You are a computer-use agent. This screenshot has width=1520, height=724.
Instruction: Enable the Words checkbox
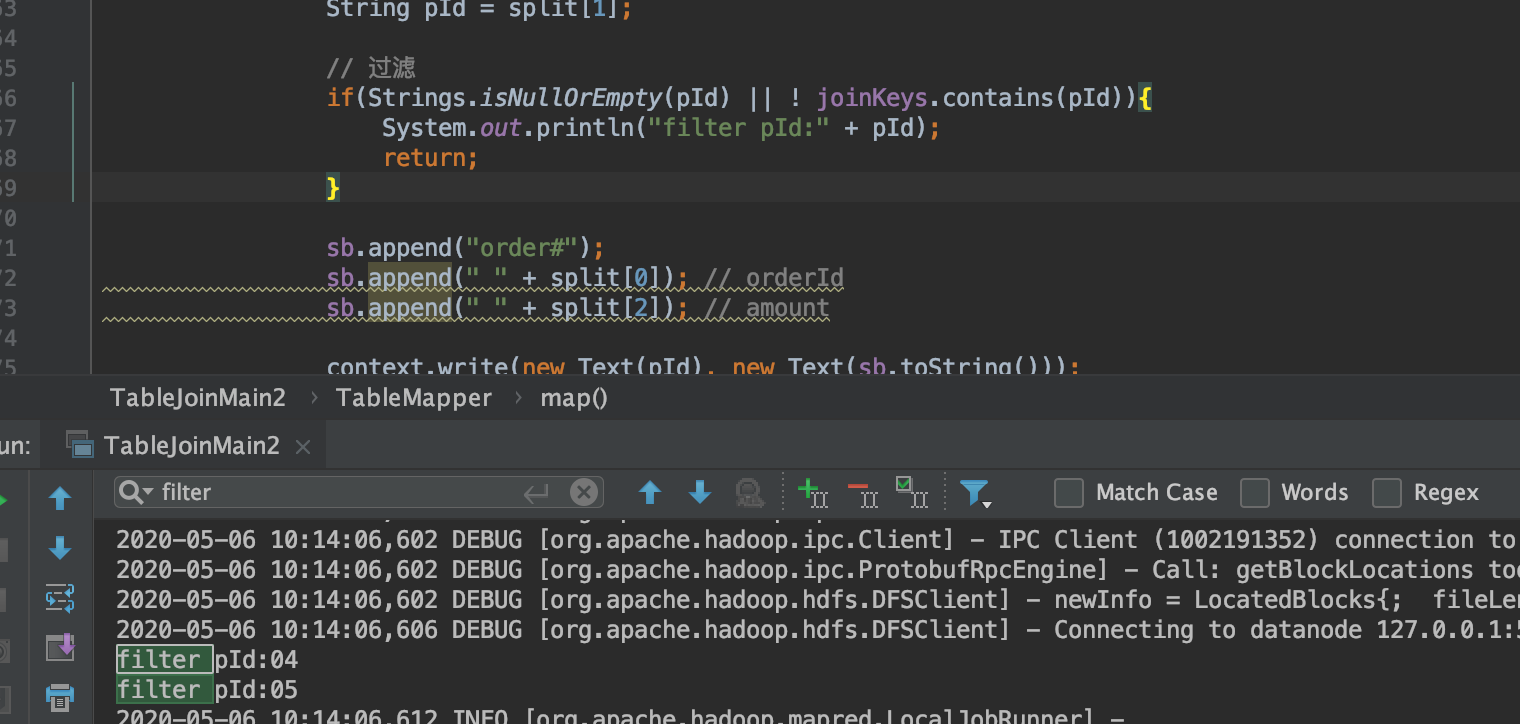pyautogui.click(x=1255, y=492)
